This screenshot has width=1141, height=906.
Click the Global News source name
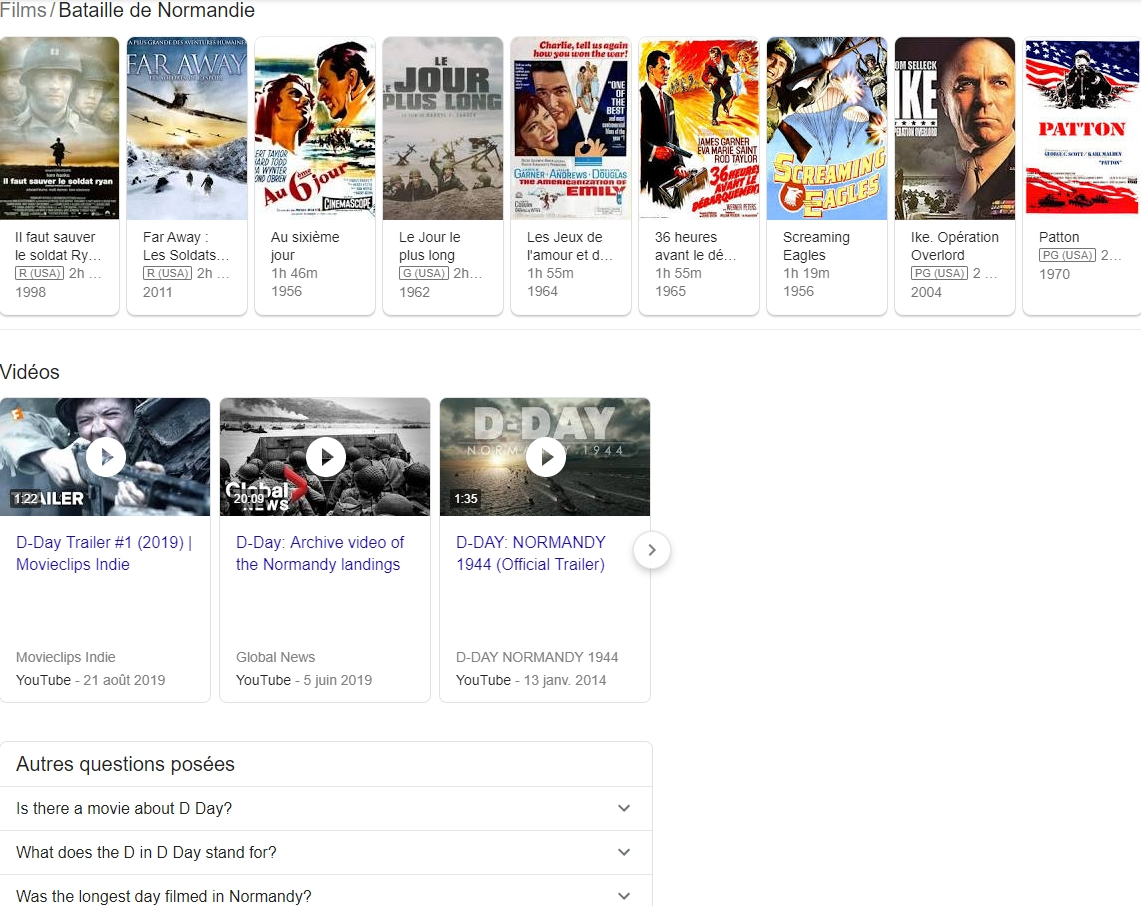(x=275, y=657)
